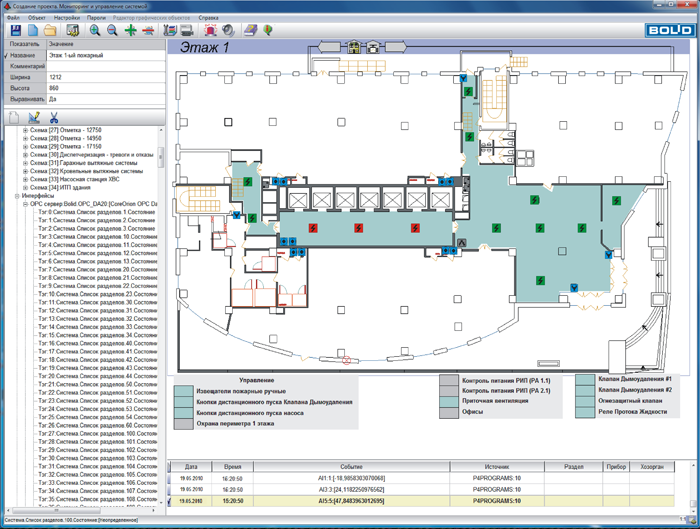Toggle 'Извещатели пожарные ручные' legend box
Screen dimensions: 700x529
(182, 391)
